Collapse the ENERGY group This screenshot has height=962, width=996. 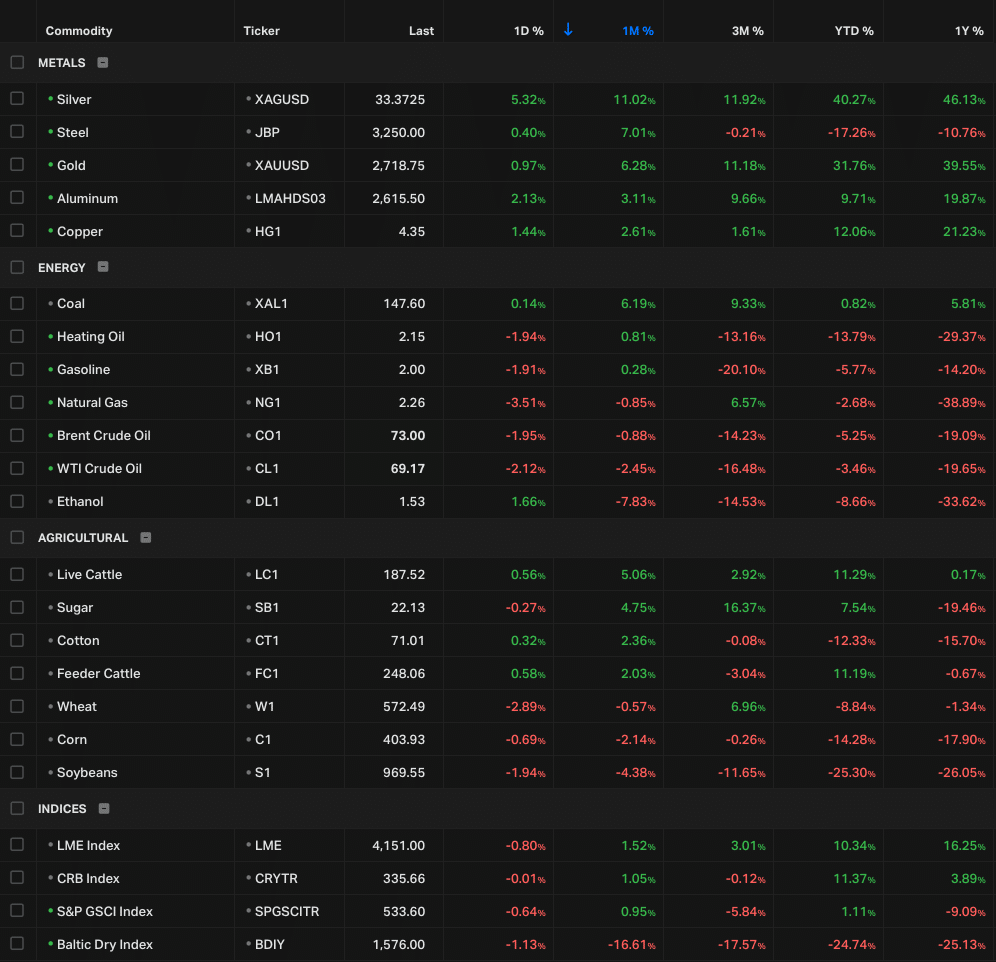(x=103, y=267)
